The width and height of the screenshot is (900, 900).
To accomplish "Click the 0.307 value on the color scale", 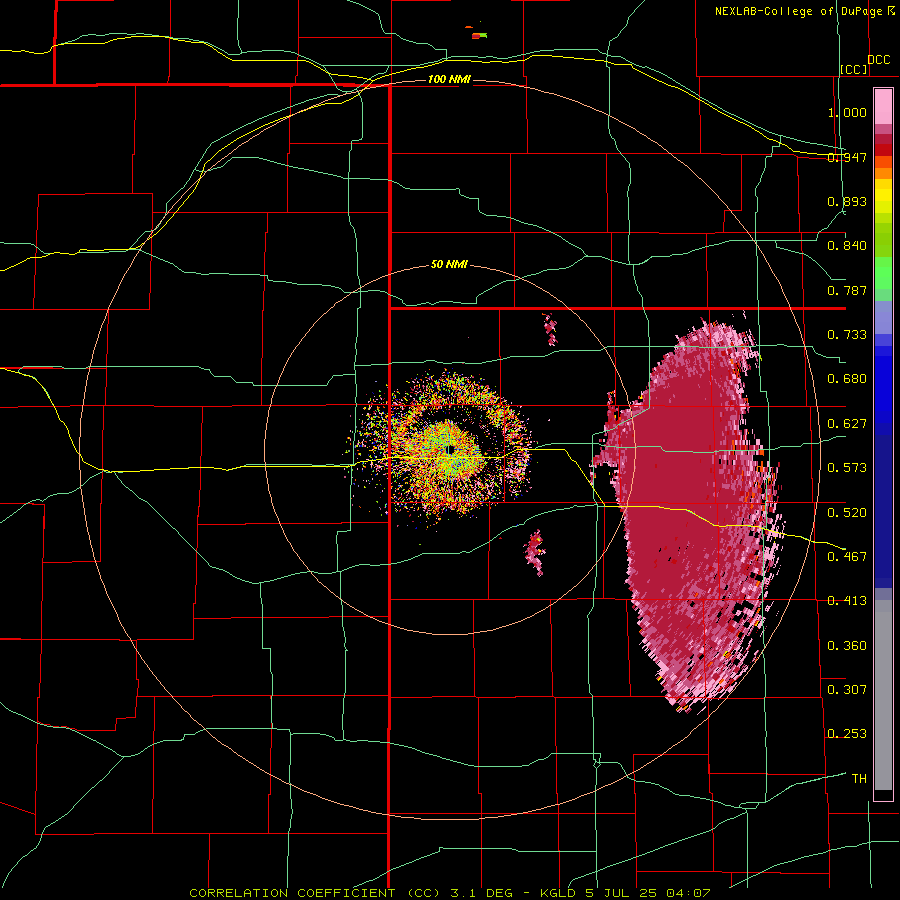I will point(847,690).
